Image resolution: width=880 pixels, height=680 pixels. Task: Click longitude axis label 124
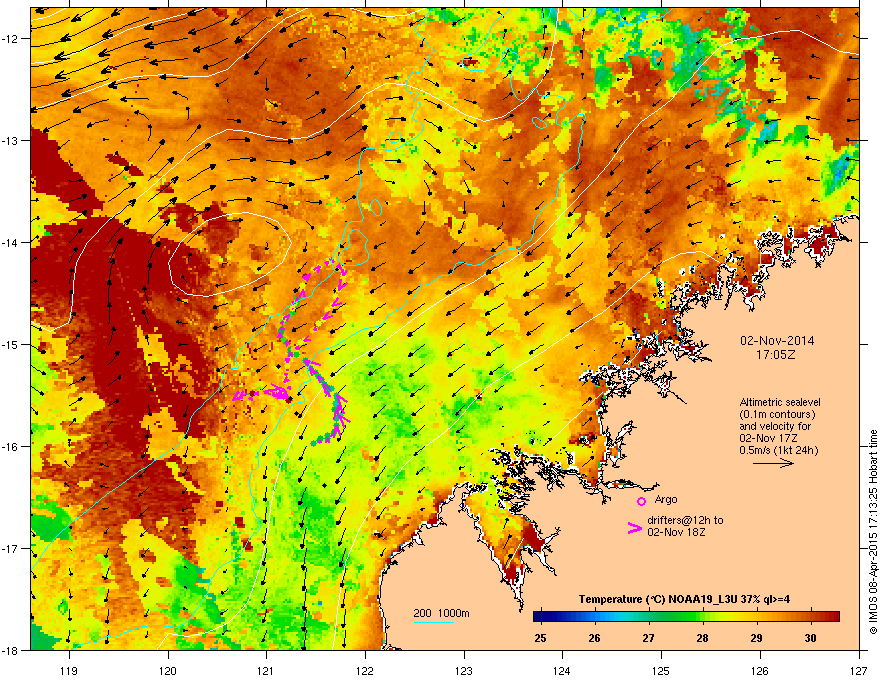pyautogui.click(x=562, y=670)
